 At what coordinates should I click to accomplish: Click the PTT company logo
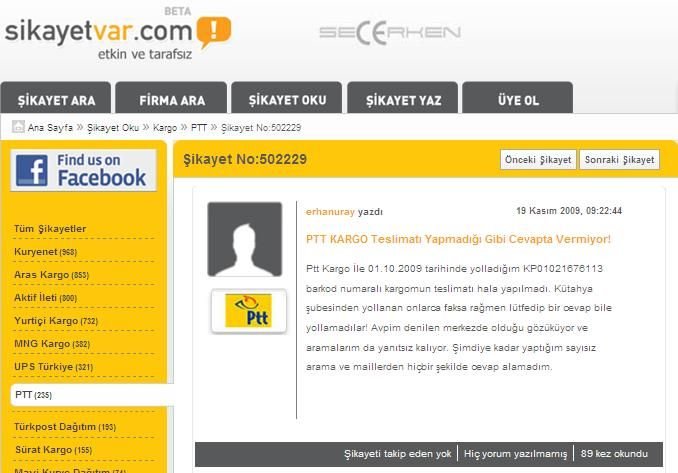pos(249,311)
